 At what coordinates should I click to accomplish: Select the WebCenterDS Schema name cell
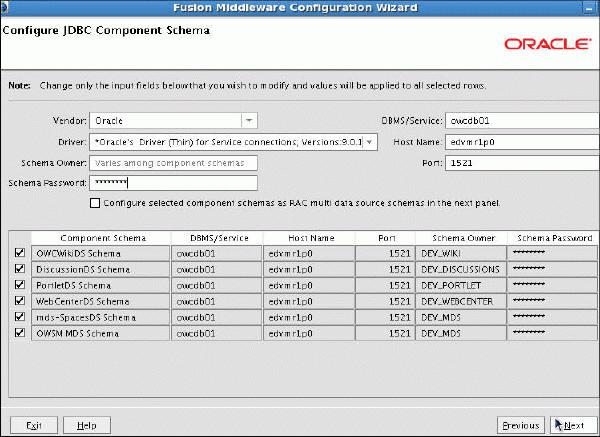coord(101,302)
